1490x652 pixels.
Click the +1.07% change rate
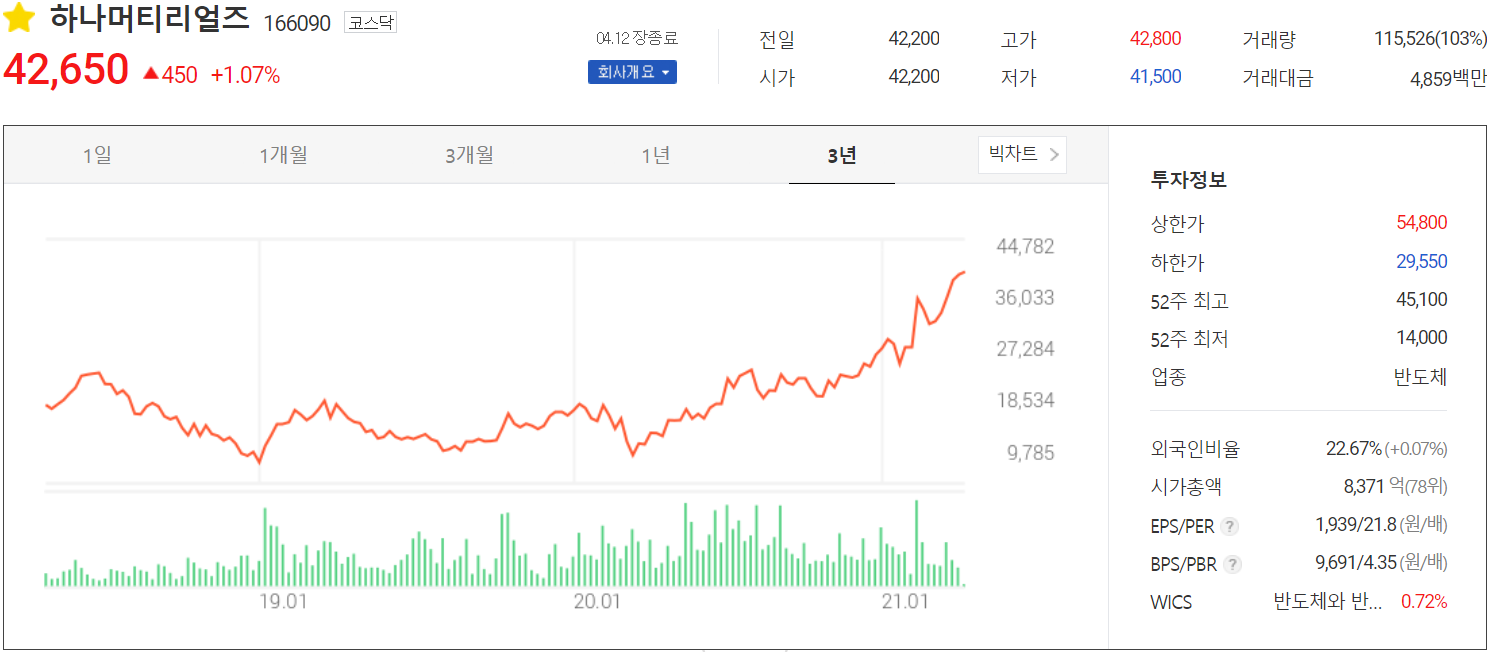pos(245,74)
